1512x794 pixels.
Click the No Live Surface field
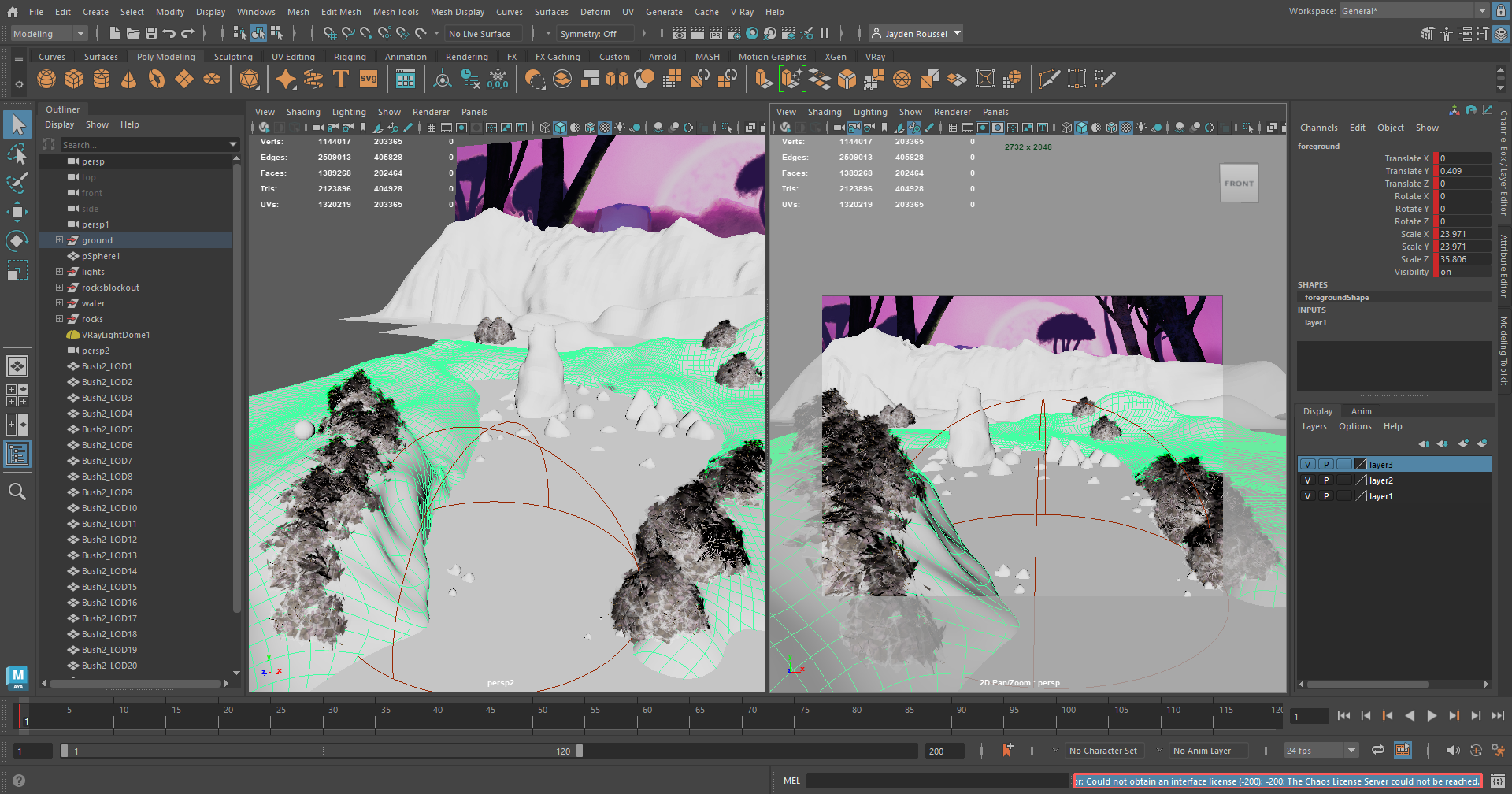tap(484, 33)
